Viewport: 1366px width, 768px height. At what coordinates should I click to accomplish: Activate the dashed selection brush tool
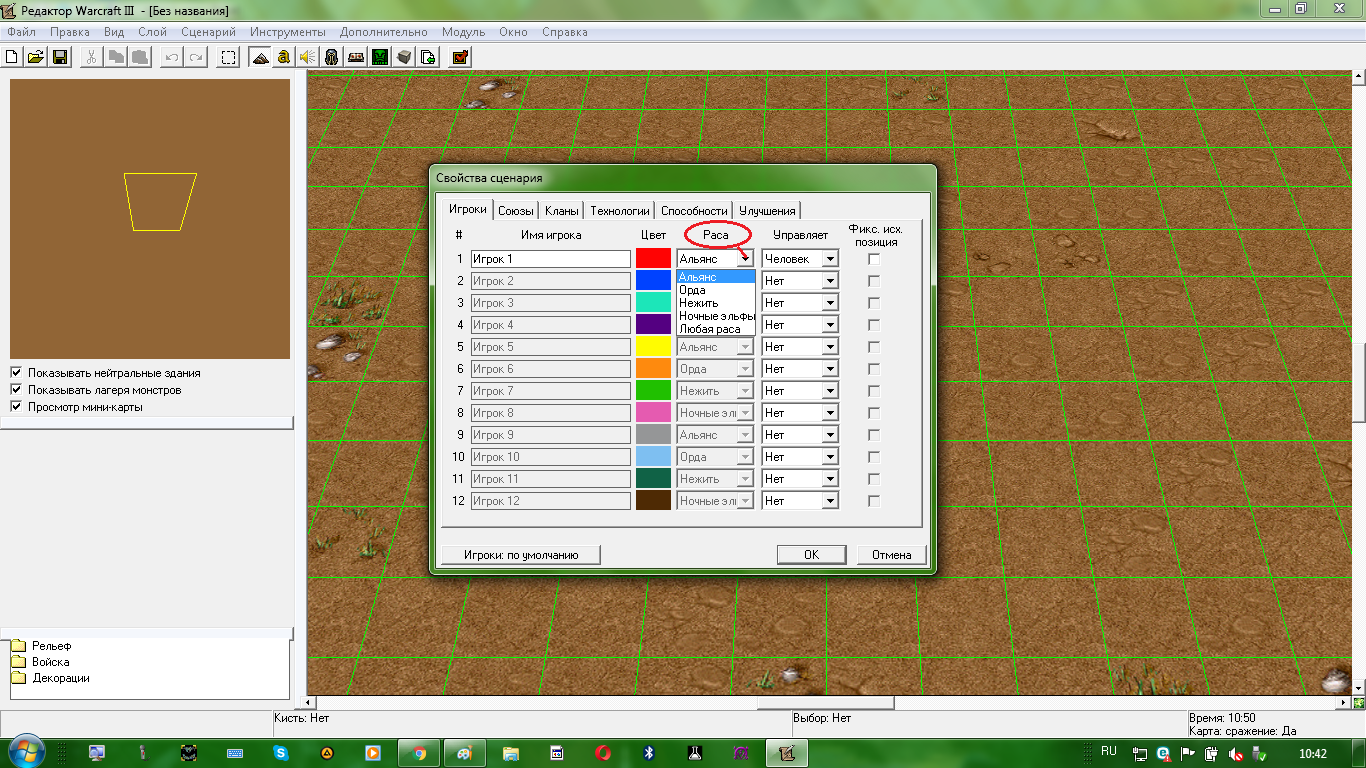coord(229,57)
